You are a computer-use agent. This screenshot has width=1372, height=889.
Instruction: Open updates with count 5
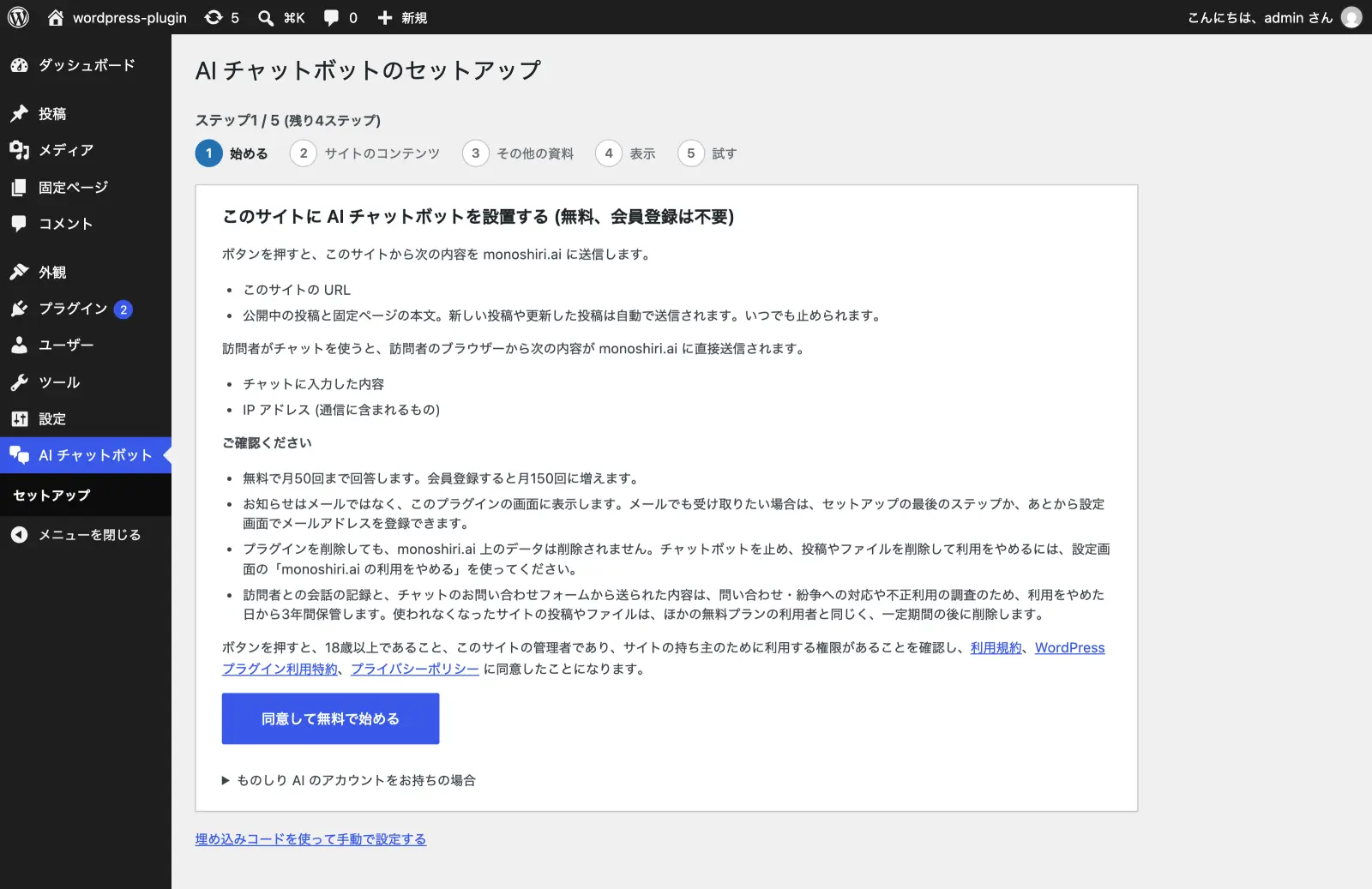[x=221, y=17]
